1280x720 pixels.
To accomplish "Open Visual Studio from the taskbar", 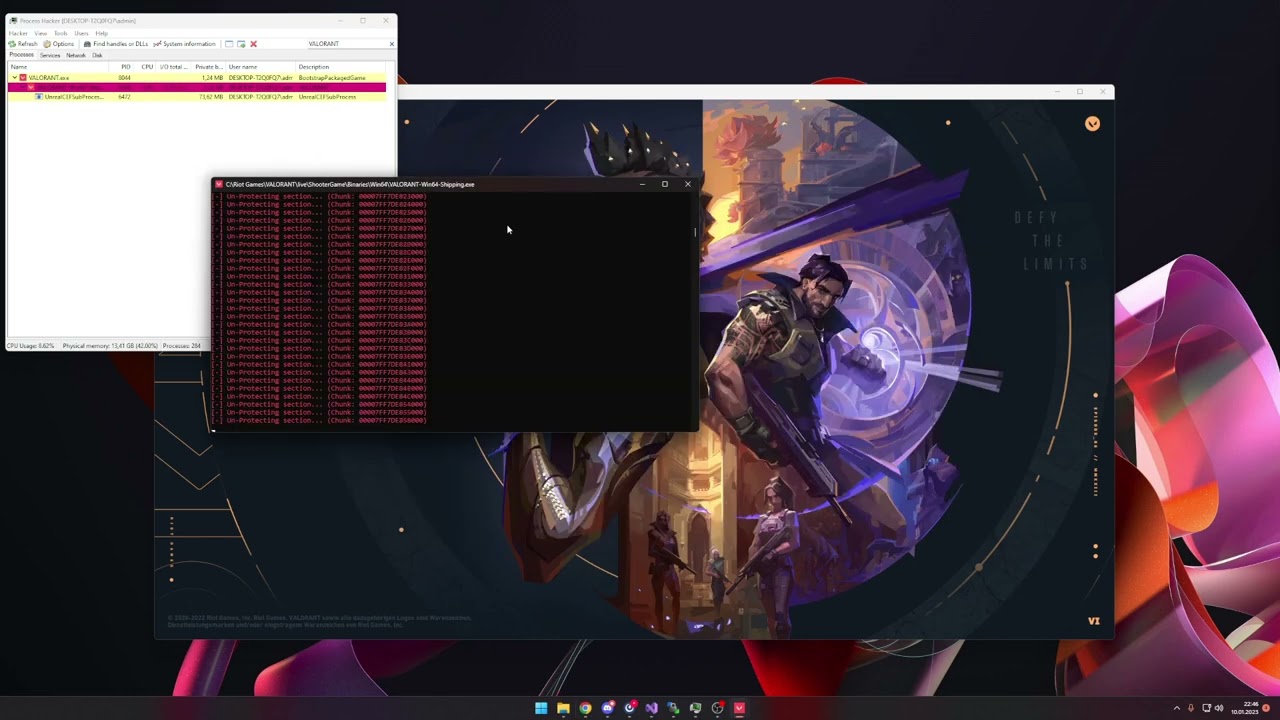I will [x=651, y=708].
